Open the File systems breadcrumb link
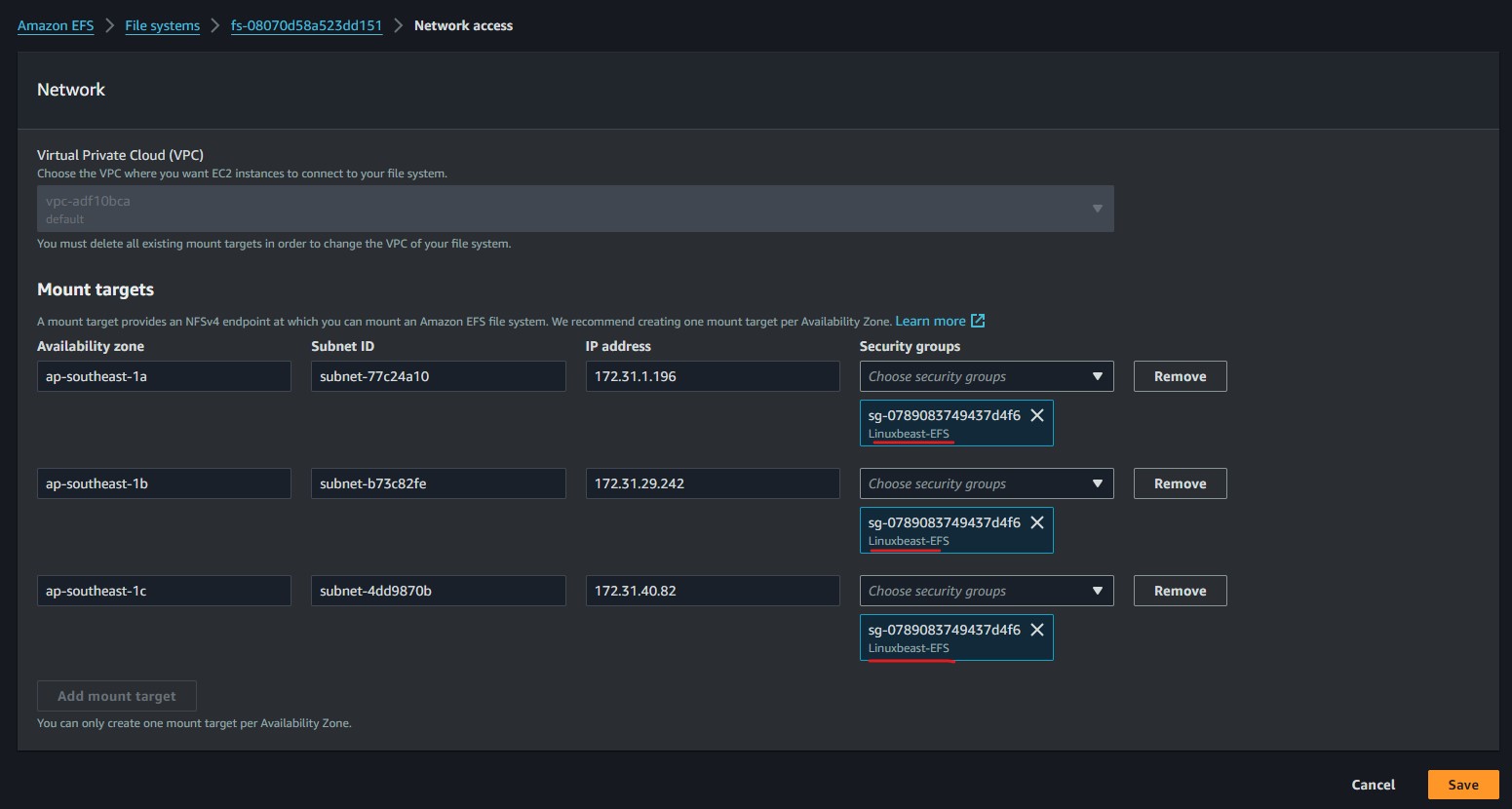This screenshot has width=1512, height=809. coord(162,25)
